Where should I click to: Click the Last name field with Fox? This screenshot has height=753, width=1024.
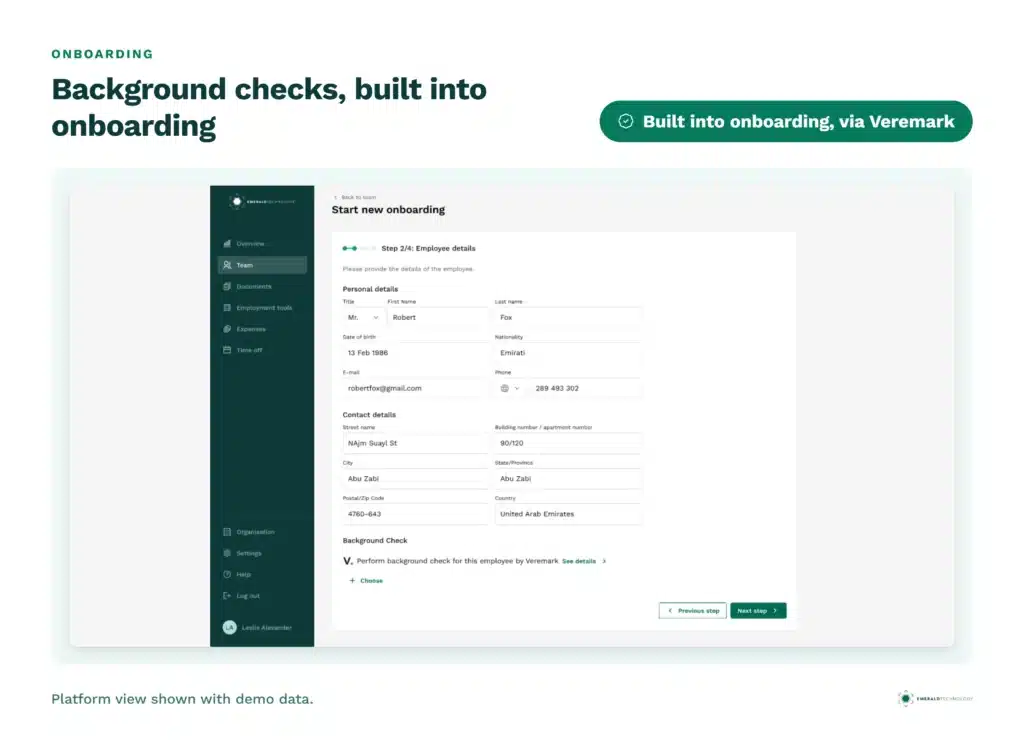pyautogui.click(x=568, y=317)
